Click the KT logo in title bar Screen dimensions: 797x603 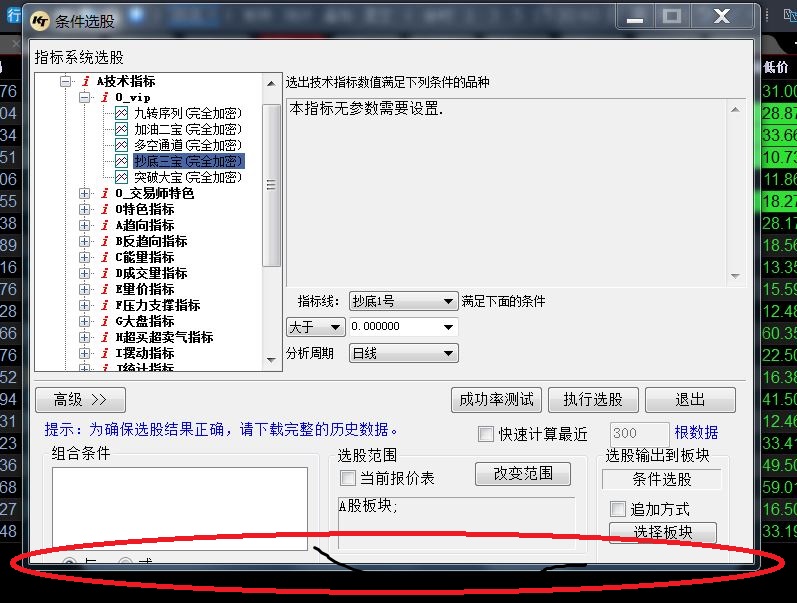(x=39, y=20)
